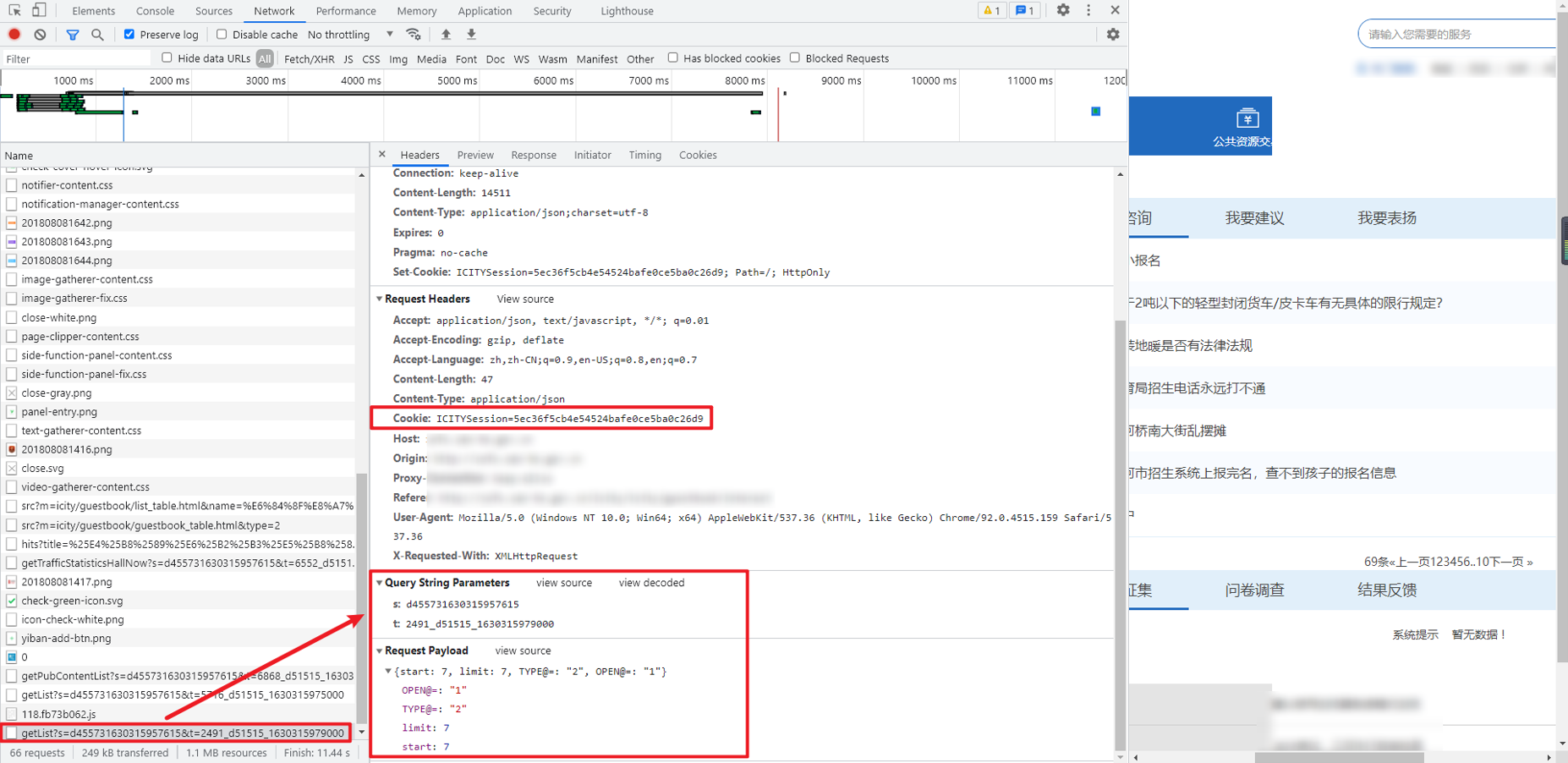This screenshot has width=1568, height=763.
Task: Select getPubContentList request row
Action: tap(178, 676)
